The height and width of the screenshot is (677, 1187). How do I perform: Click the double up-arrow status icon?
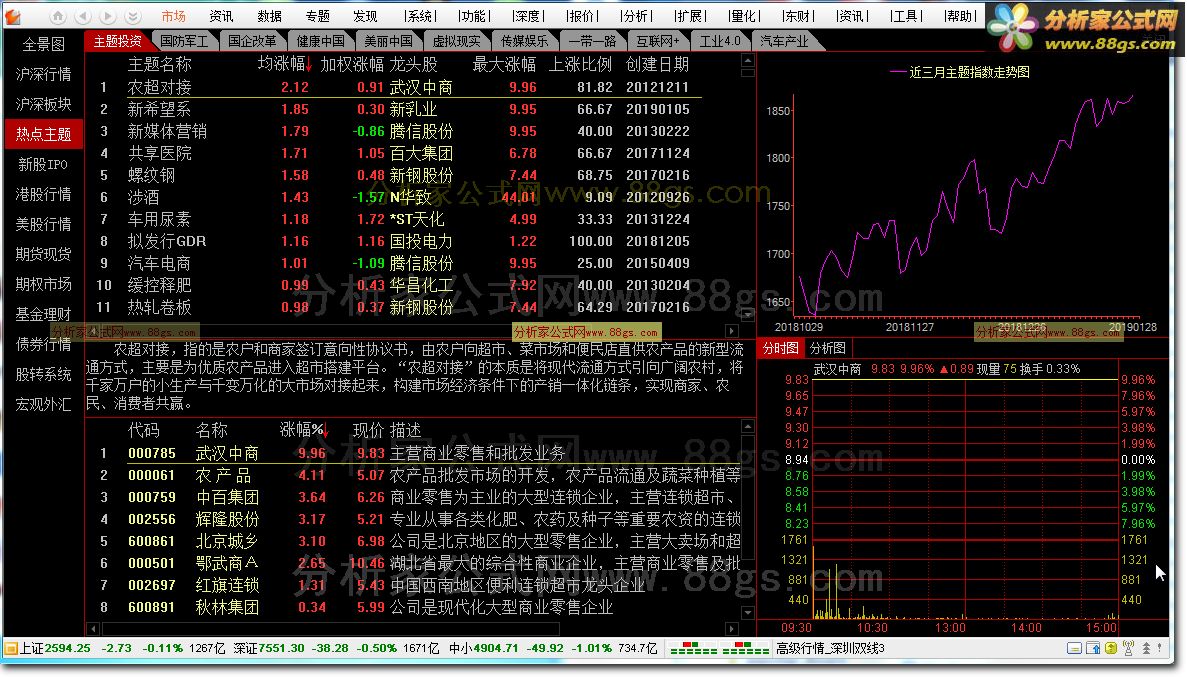point(1146,648)
